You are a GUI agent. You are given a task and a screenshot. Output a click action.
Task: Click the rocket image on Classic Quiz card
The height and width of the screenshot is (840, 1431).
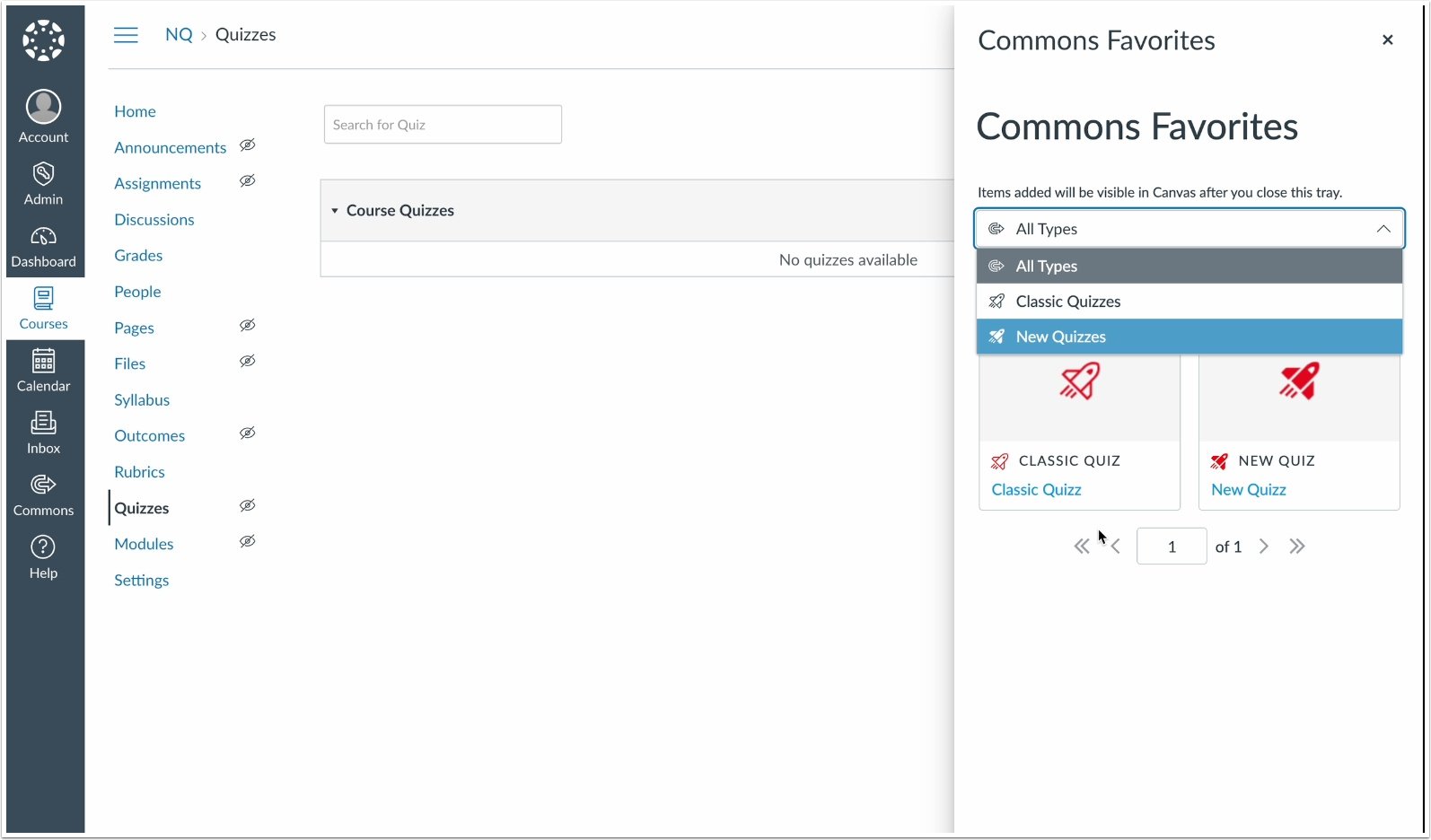1079,381
